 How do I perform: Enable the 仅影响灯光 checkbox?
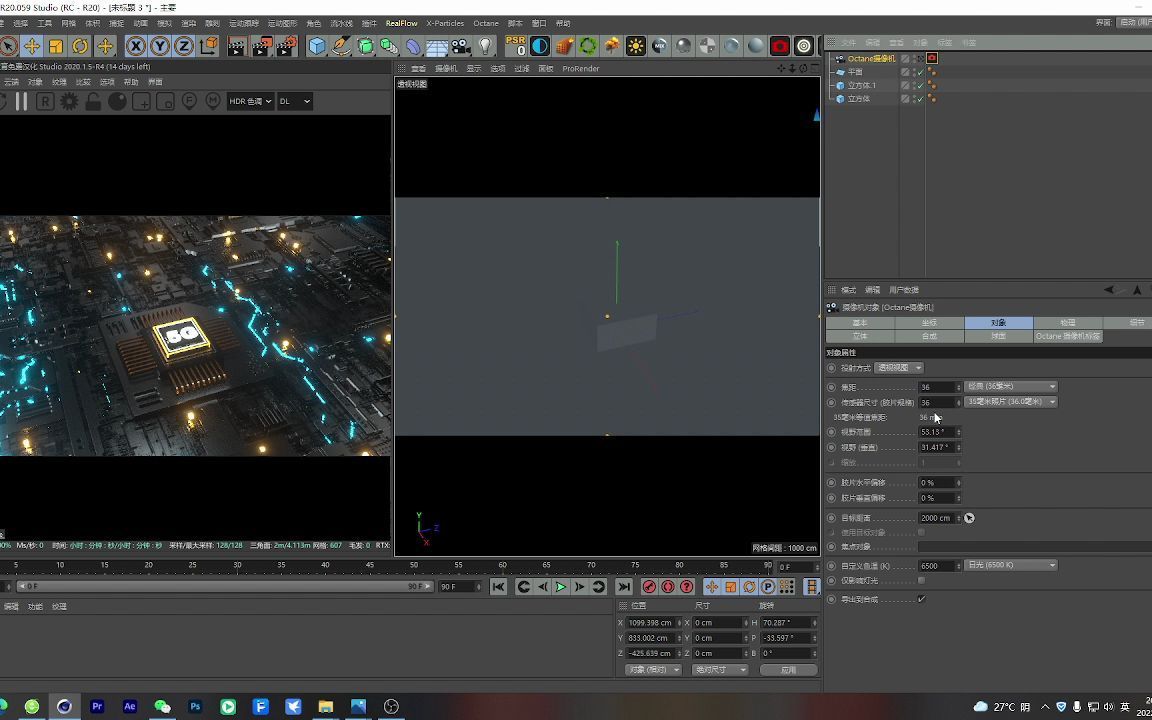click(921, 581)
